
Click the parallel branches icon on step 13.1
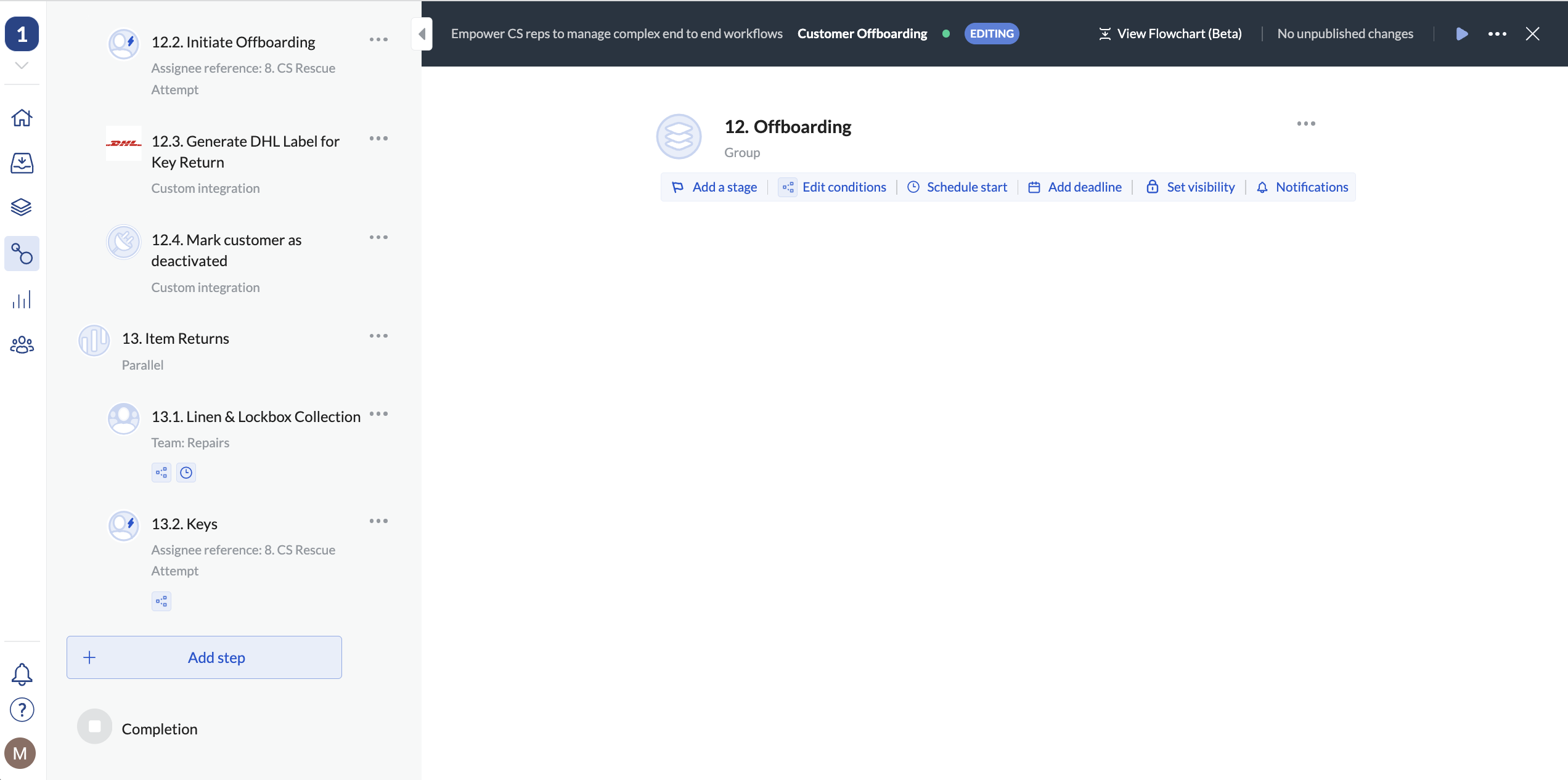tap(161, 472)
